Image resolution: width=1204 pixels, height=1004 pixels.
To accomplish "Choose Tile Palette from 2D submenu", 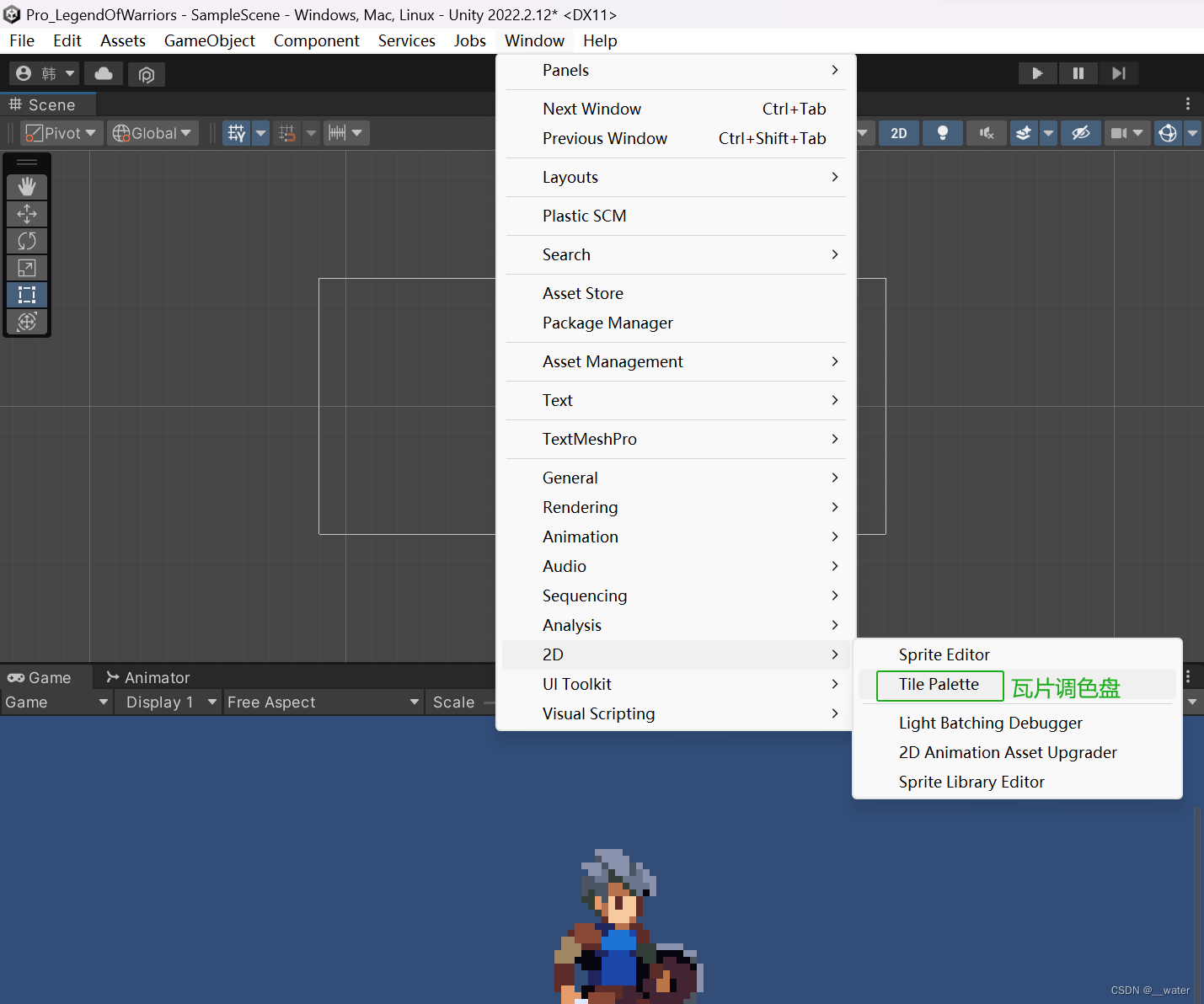I will (x=1016, y=685).
